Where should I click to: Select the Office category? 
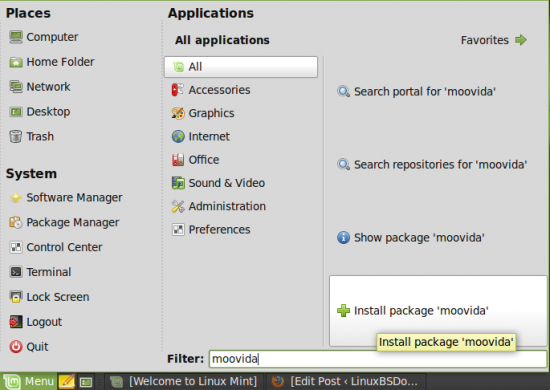[x=195, y=160]
